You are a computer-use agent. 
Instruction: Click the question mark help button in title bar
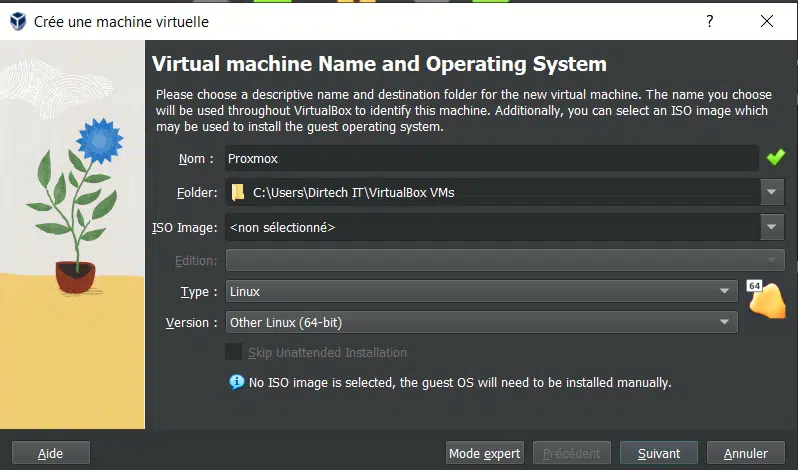coord(709,21)
